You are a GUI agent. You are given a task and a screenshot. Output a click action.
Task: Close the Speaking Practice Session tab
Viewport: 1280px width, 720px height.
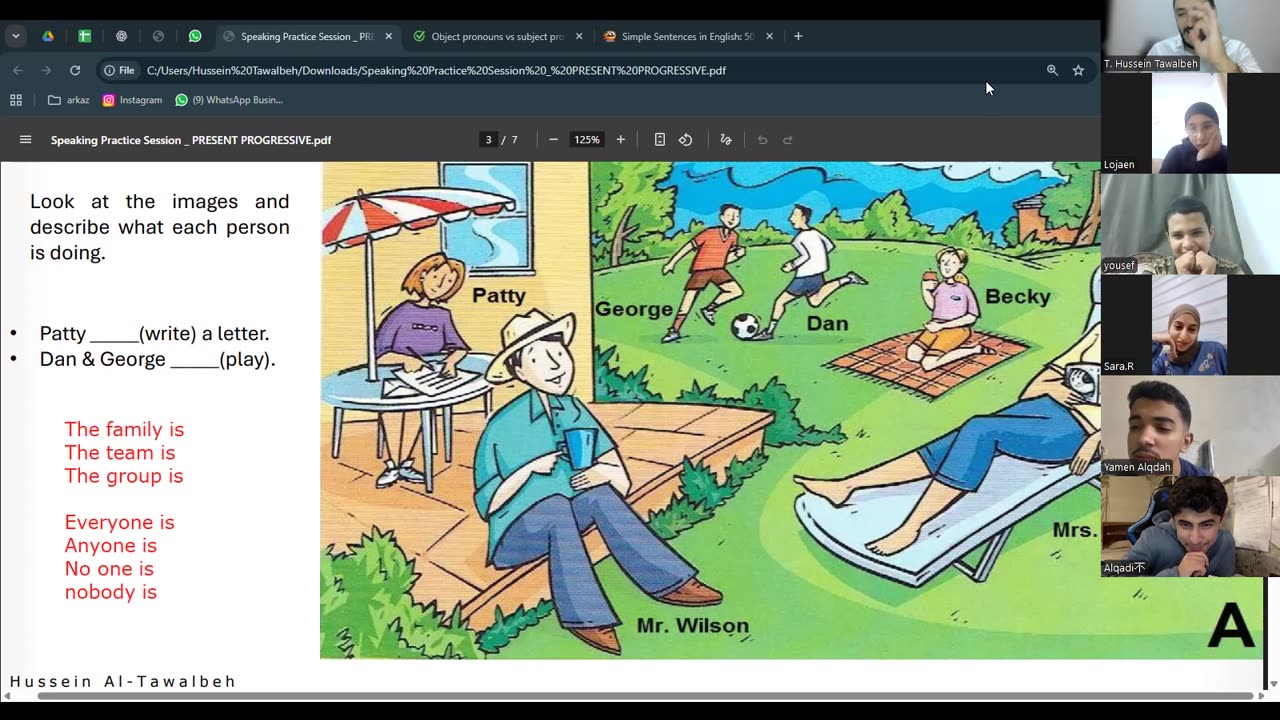389,36
